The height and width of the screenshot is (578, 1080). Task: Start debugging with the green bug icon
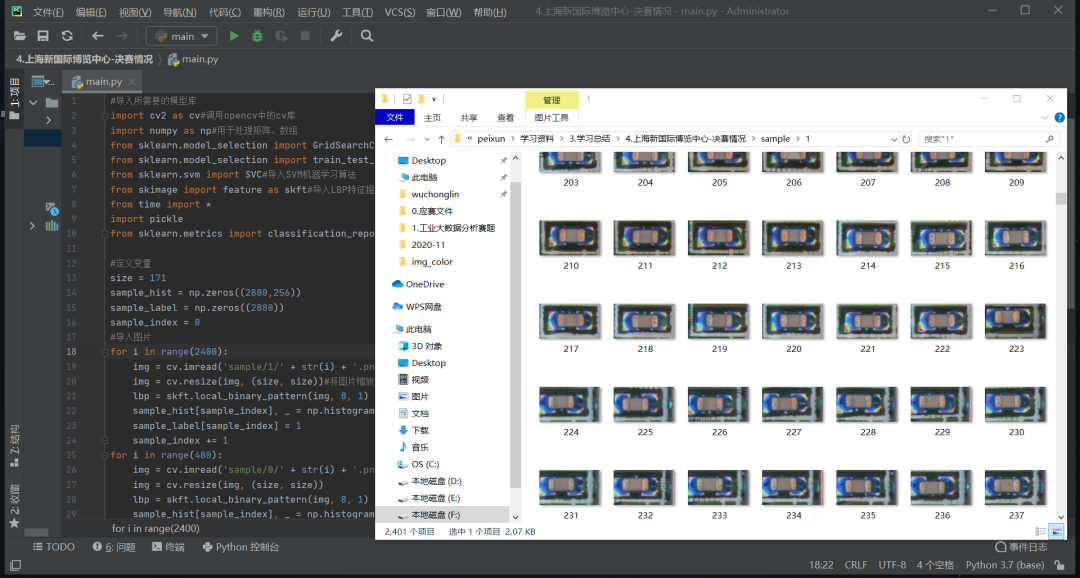click(x=257, y=36)
